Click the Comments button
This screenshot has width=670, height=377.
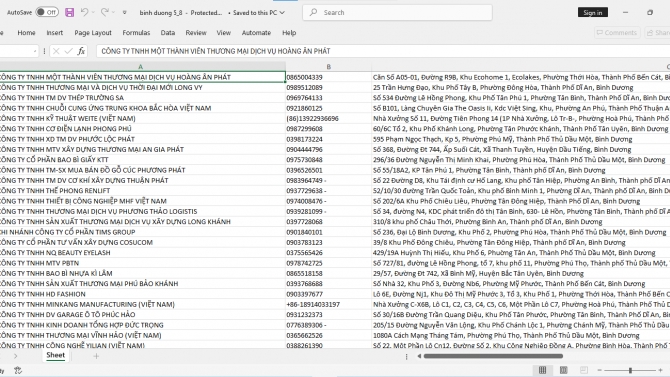pyautogui.click(x=617, y=32)
